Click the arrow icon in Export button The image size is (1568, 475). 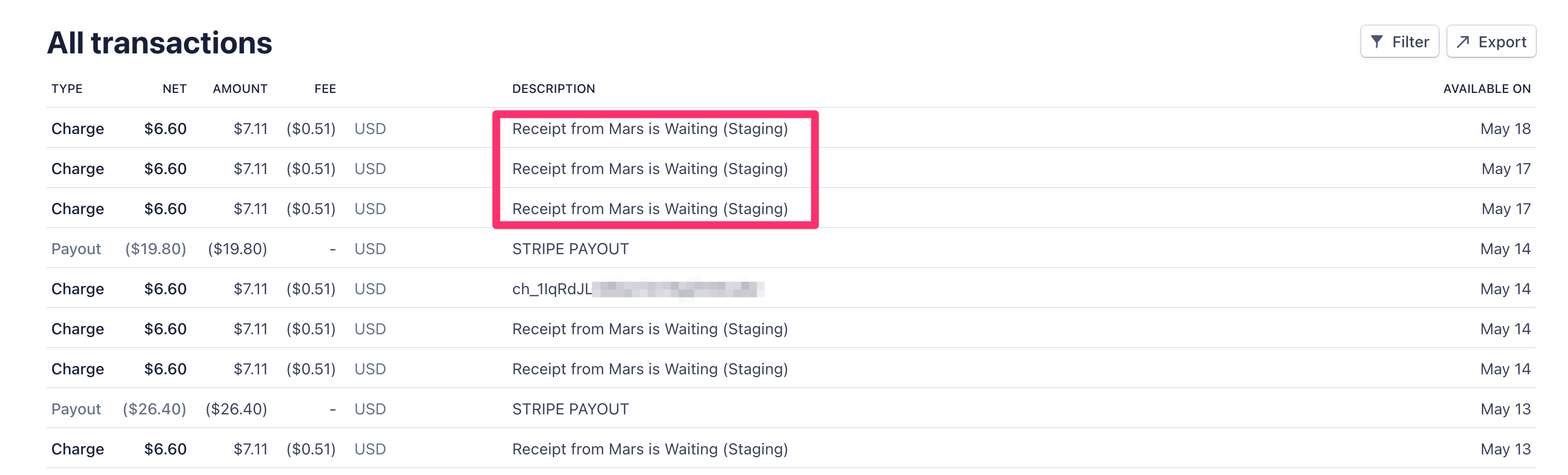click(1462, 41)
